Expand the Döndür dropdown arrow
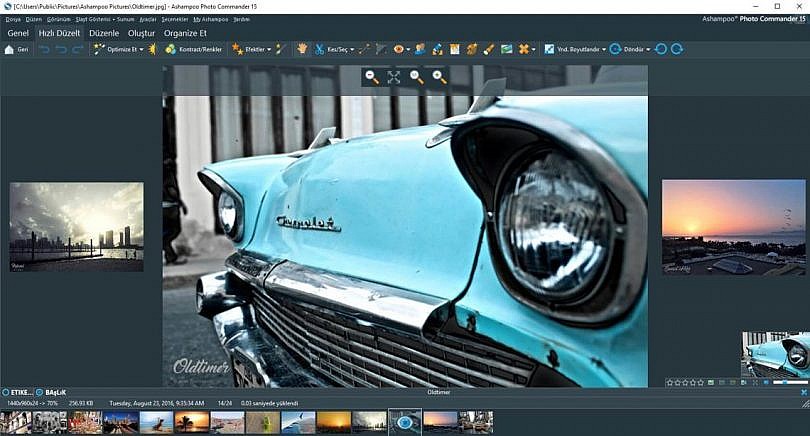Viewport: 810px width, 436px height. (x=648, y=50)
